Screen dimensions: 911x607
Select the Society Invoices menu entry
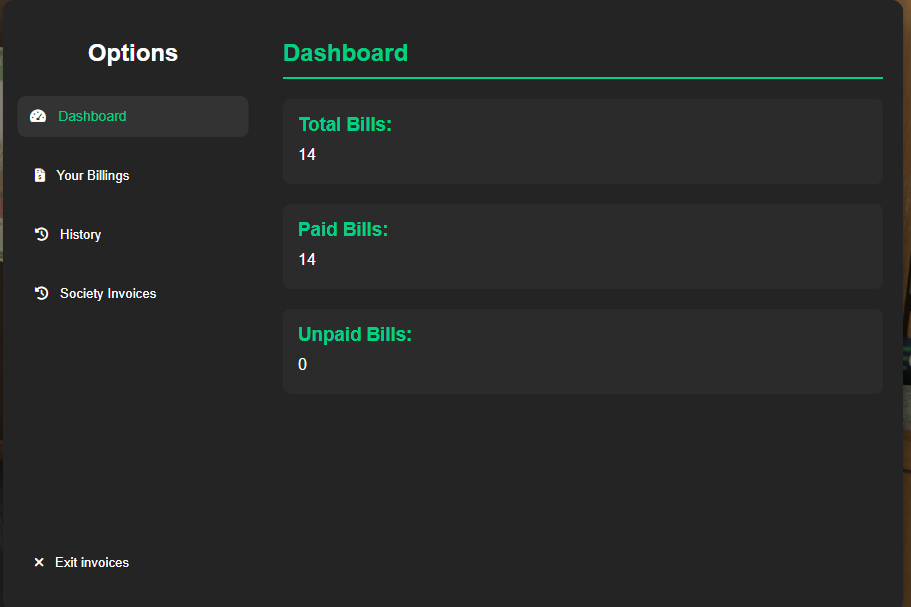(x=108, y=294)
